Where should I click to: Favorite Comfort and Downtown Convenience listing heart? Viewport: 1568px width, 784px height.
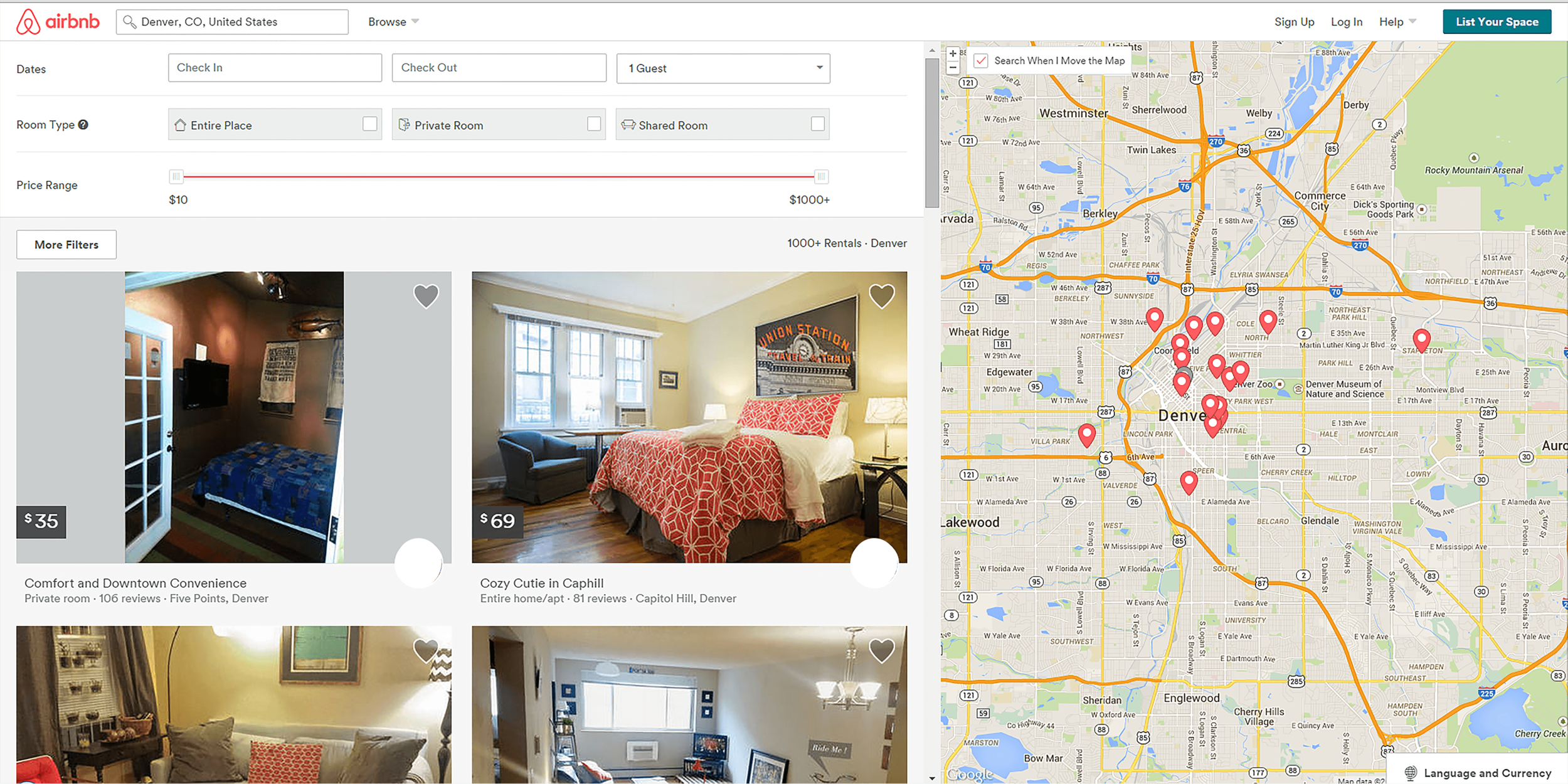pos(426,296)
